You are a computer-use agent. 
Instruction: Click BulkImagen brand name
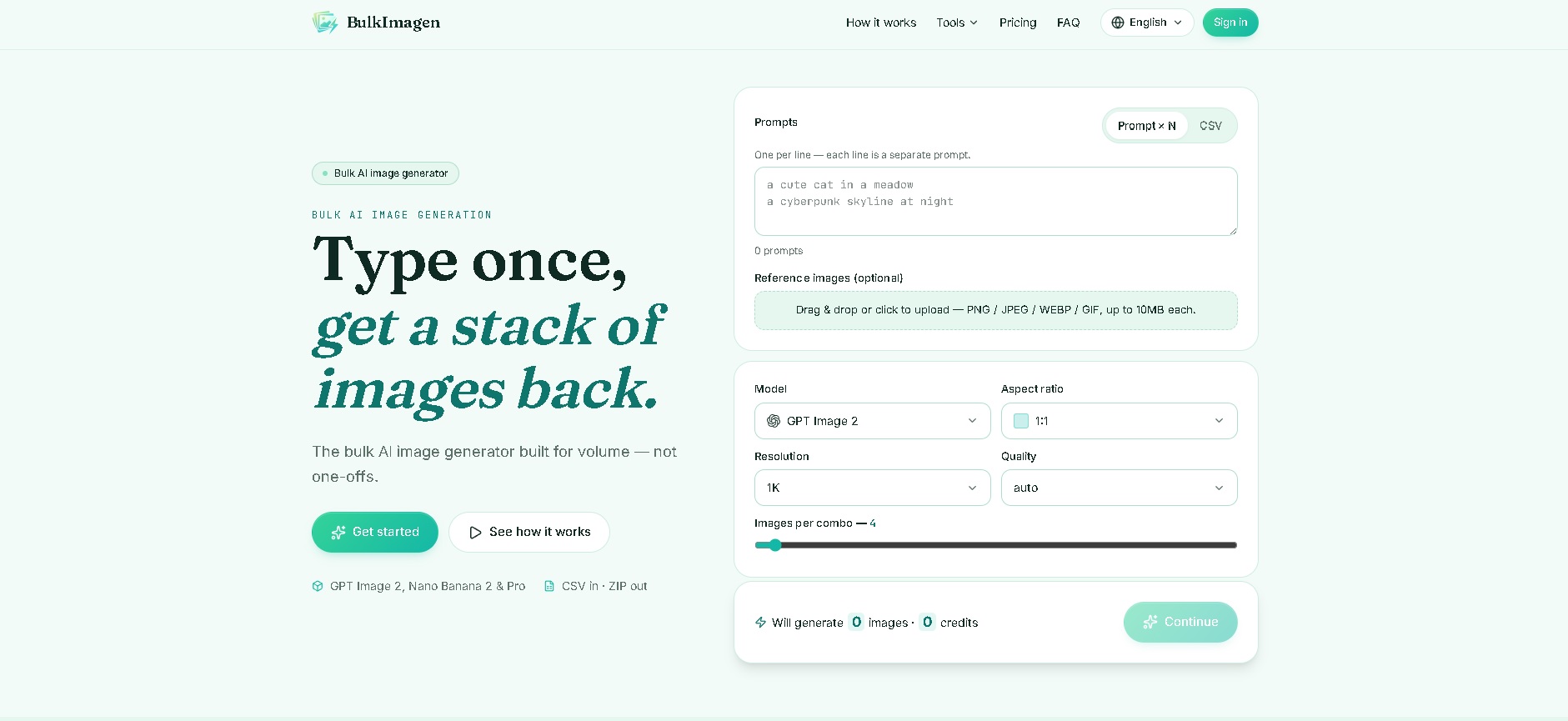[393, 23]
